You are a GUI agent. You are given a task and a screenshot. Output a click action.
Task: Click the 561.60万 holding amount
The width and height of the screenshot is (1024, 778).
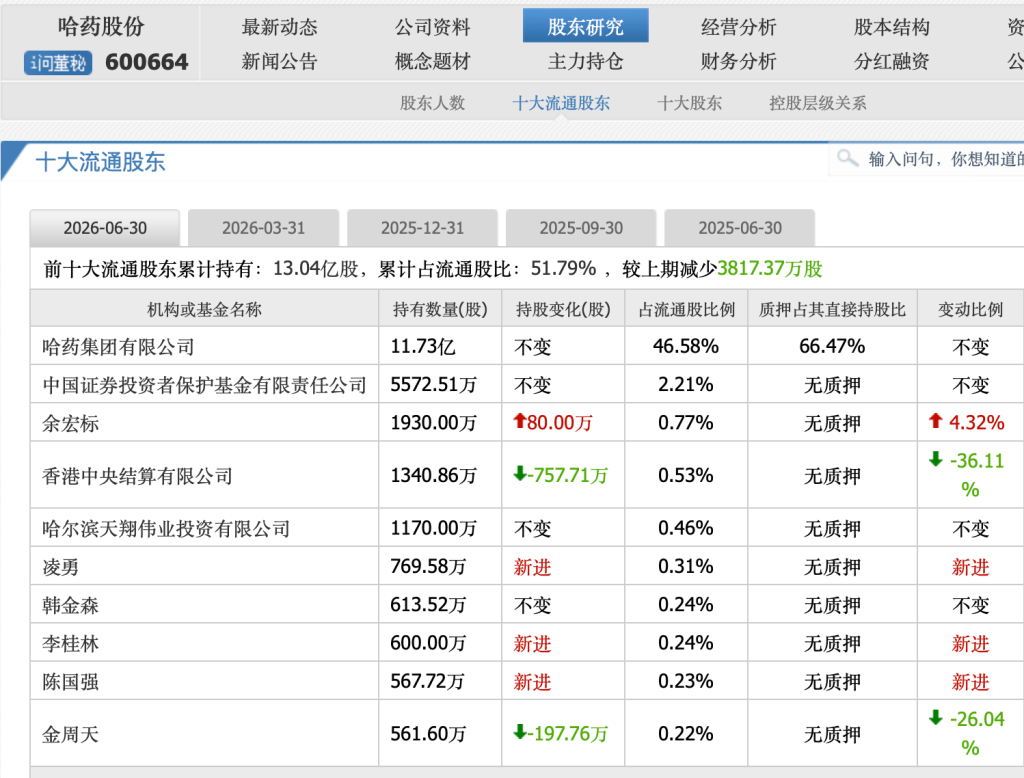point(428,734)
